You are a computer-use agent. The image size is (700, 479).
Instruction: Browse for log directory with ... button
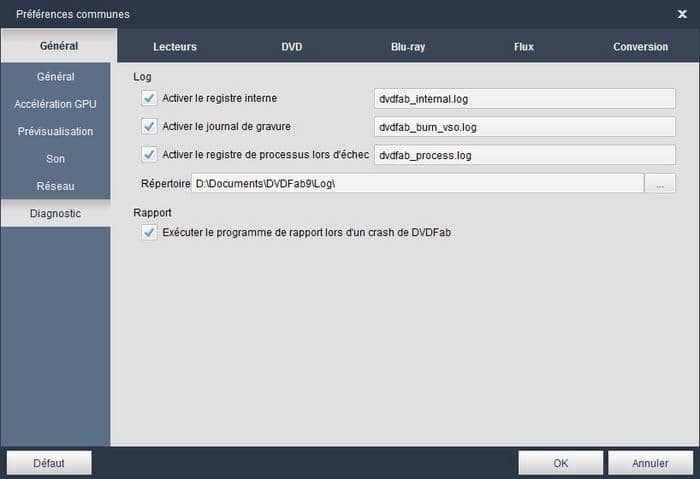tap(660, 183)
